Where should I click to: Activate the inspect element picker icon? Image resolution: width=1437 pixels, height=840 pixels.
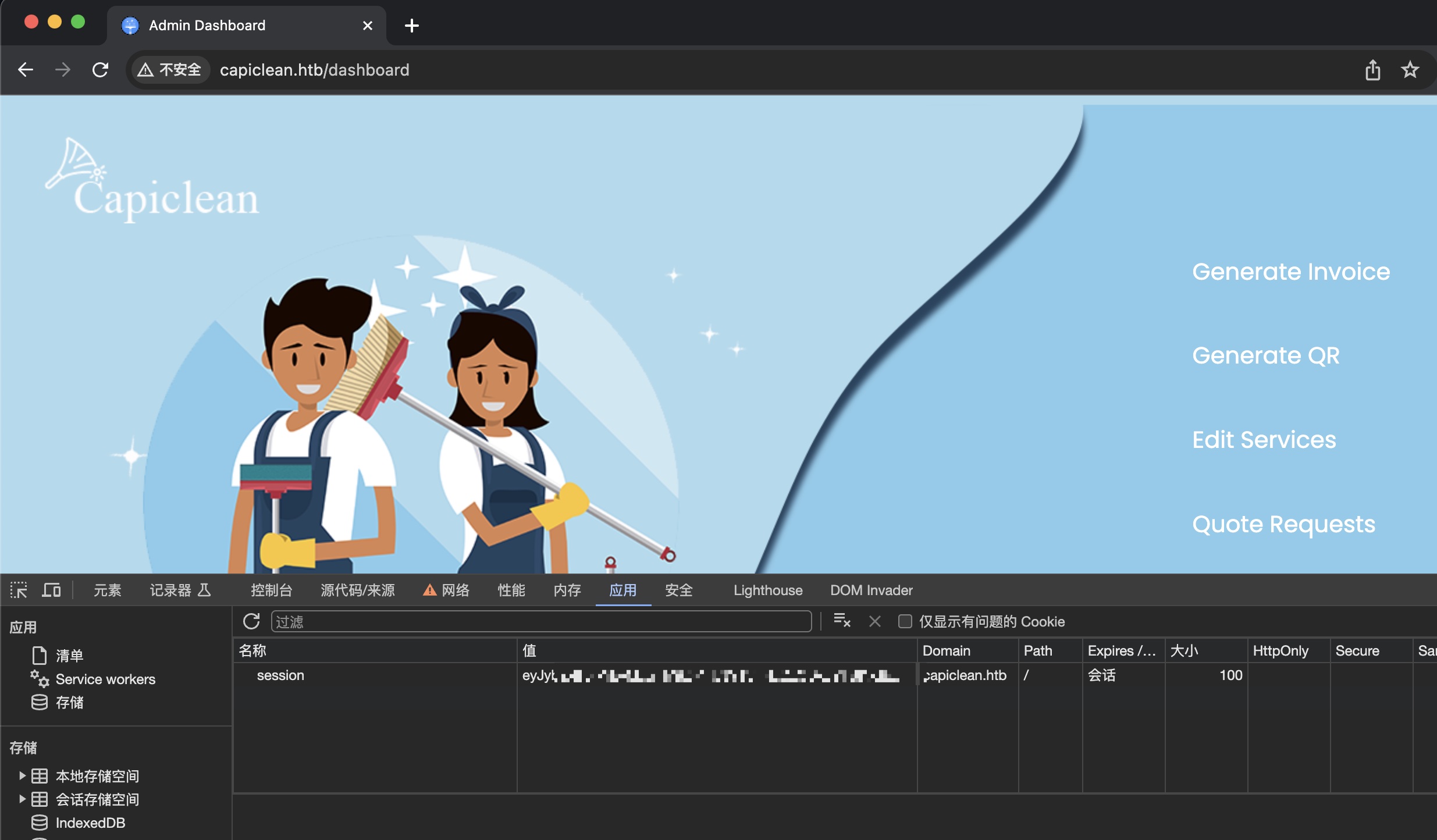[19, 590]
